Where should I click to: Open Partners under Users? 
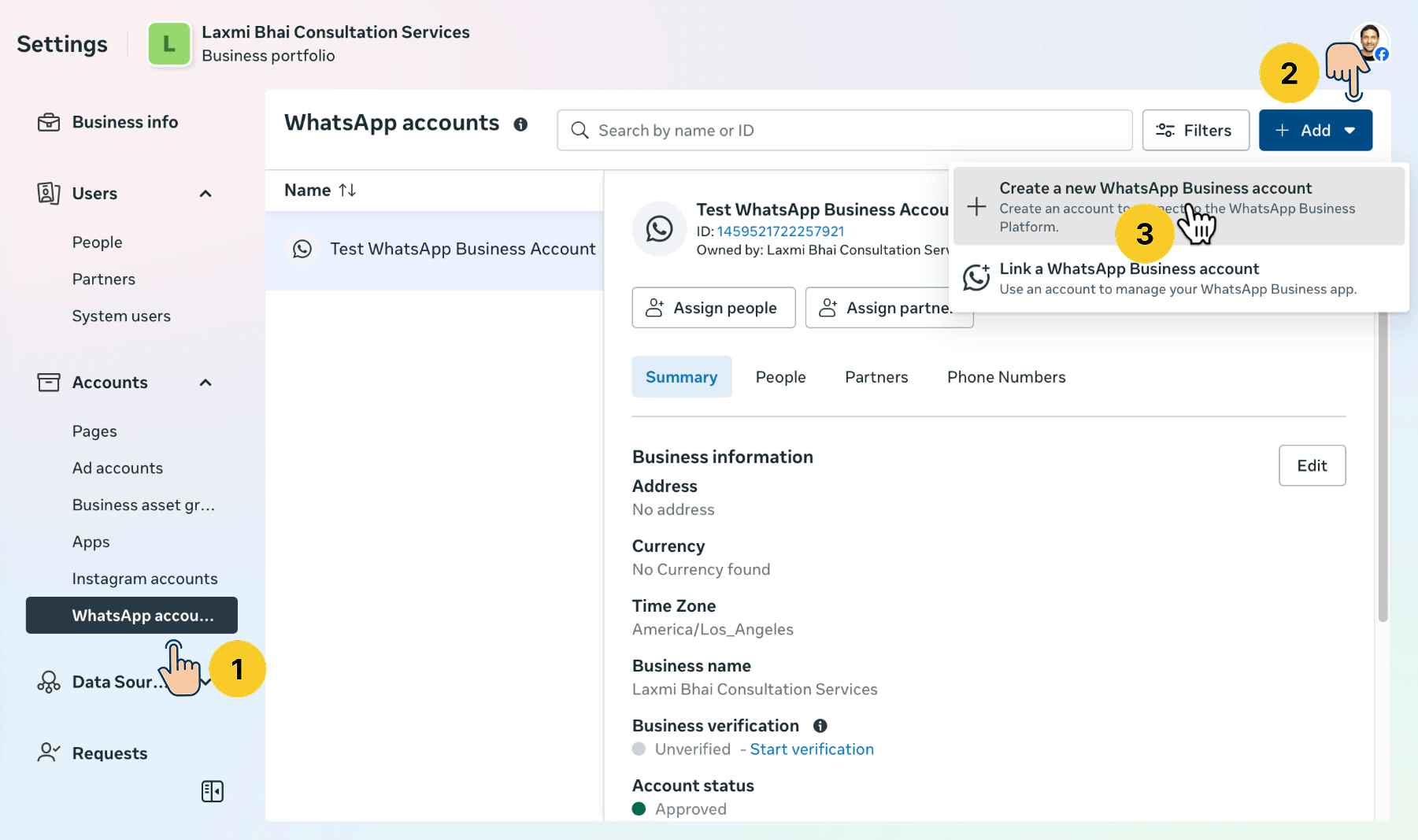pos(103,279)
